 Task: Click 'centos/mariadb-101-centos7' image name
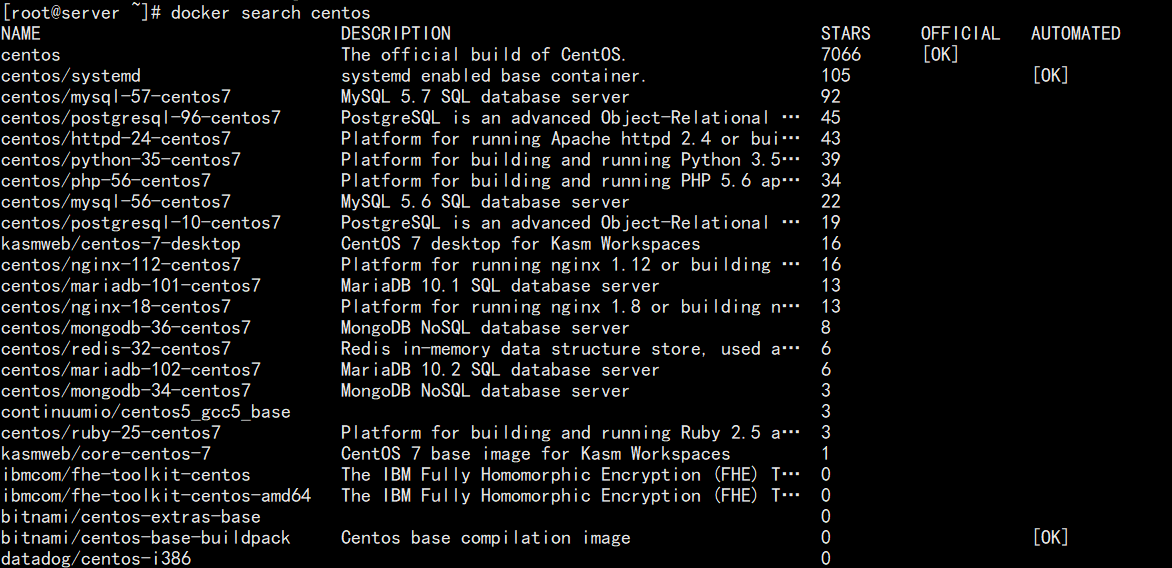131,285
